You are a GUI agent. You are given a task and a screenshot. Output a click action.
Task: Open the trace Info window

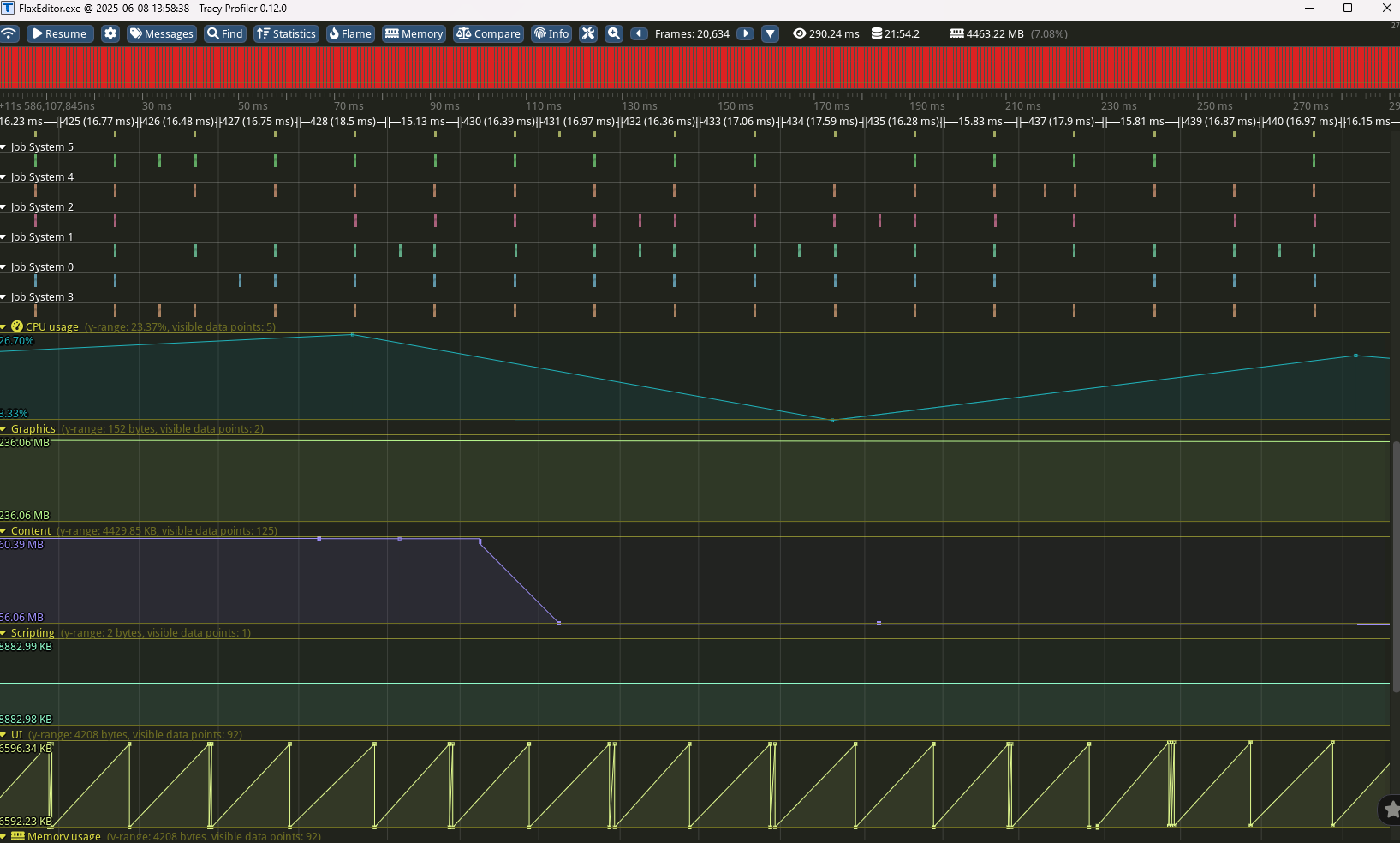click(x=551, y=33)
